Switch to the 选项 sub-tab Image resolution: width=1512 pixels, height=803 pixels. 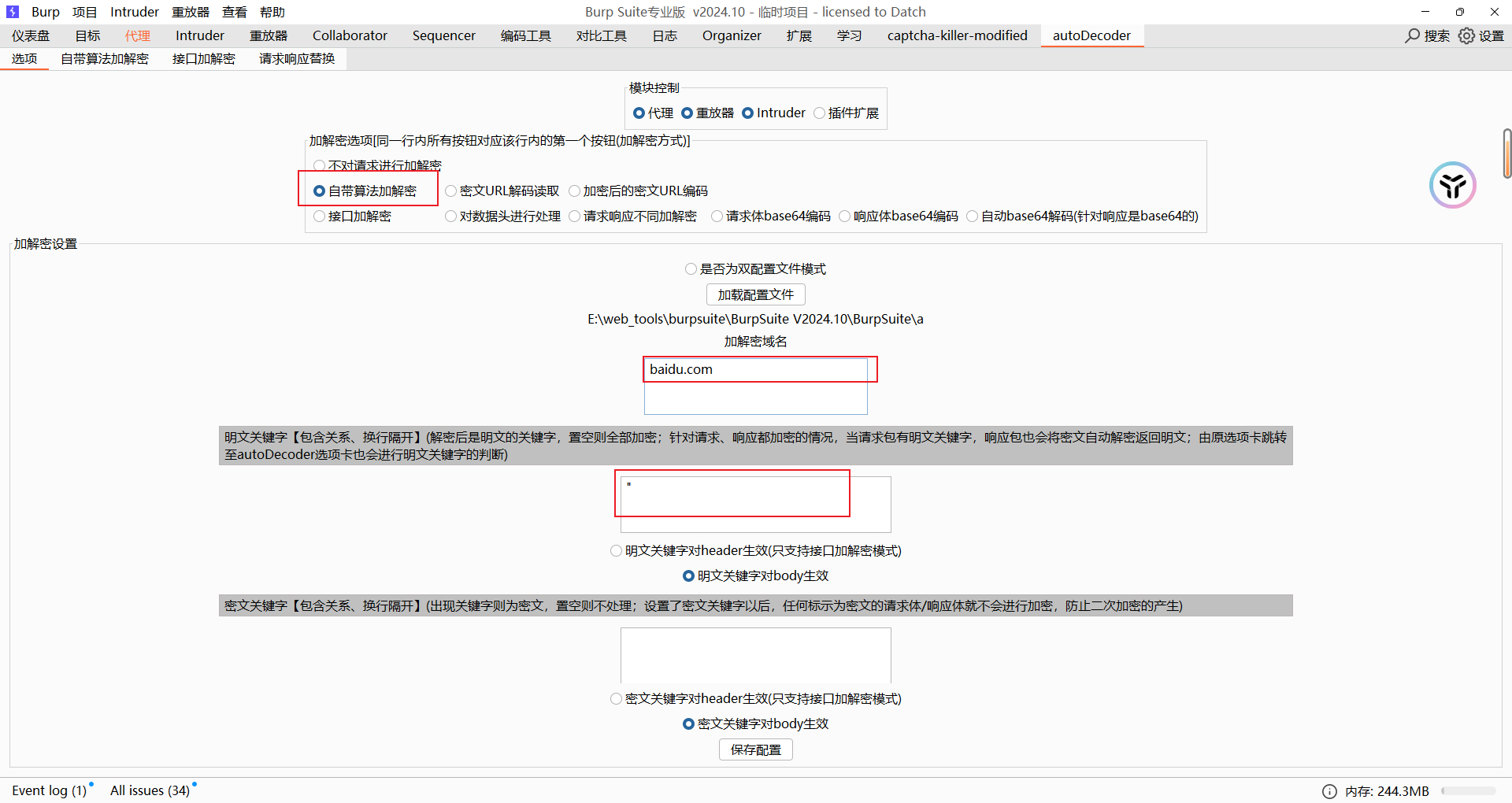pos(24,59)
